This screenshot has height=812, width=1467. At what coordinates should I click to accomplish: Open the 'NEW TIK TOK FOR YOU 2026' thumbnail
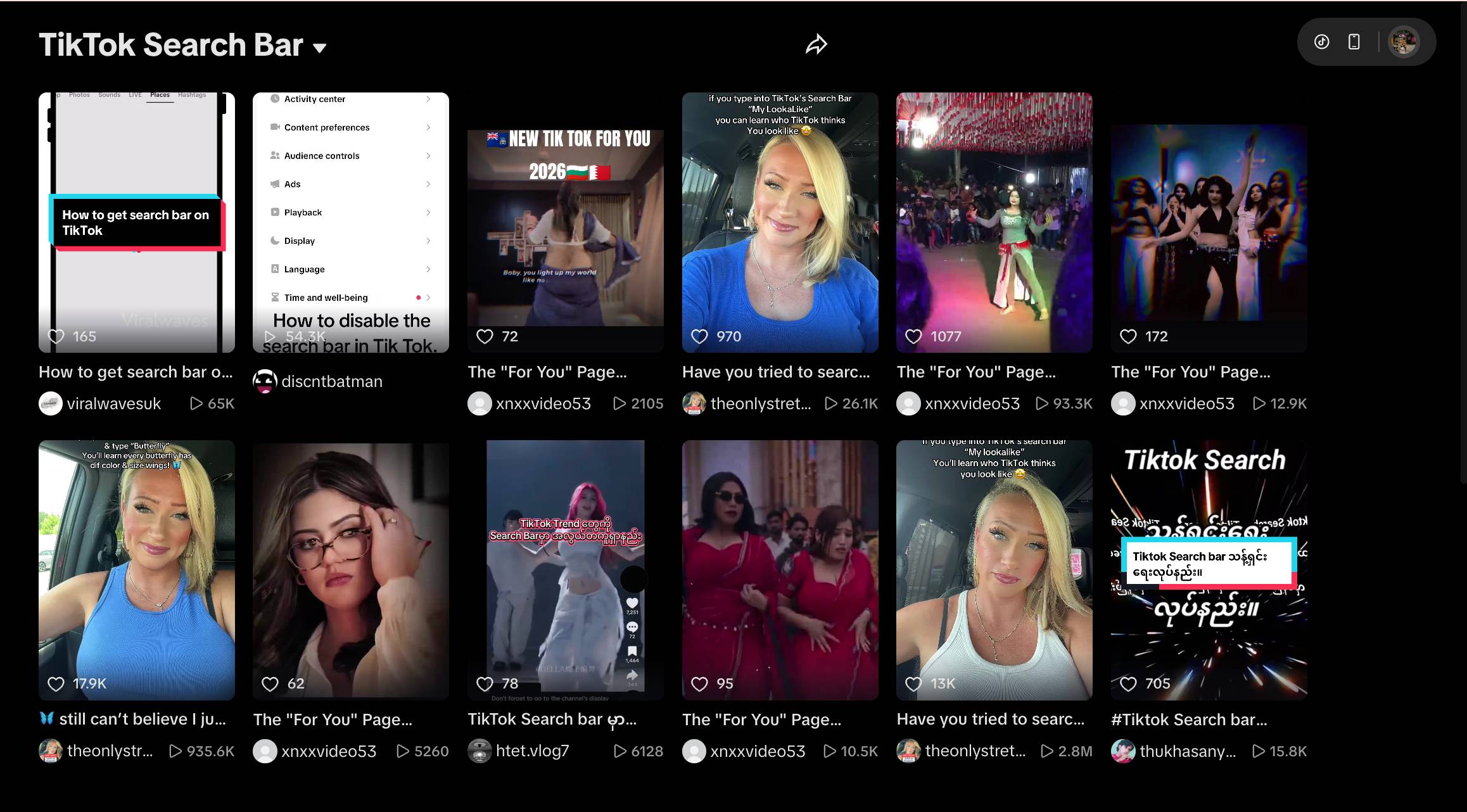coord(565,222)
